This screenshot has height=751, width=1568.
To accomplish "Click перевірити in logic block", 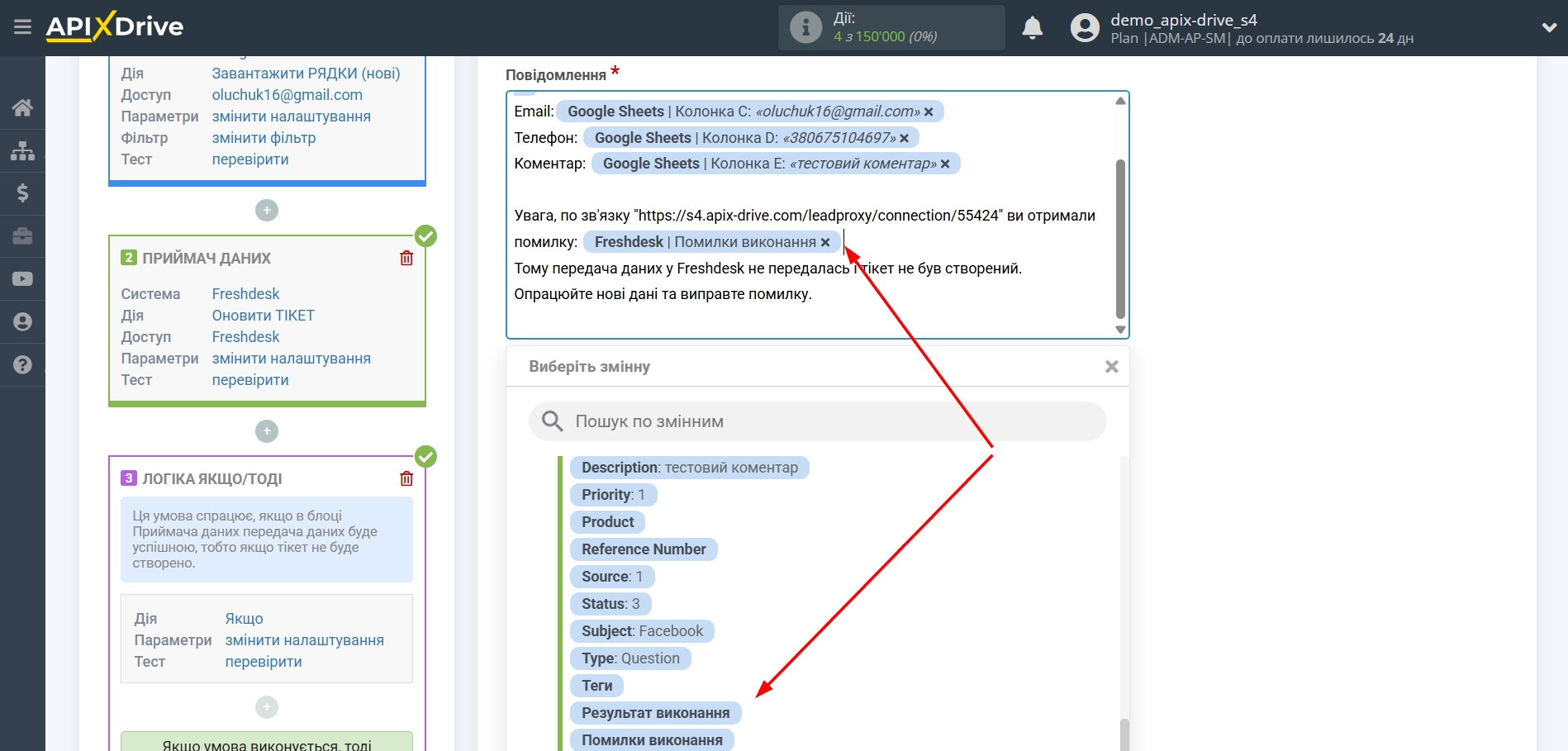I will pyautogui.click(x=264, y=662).
